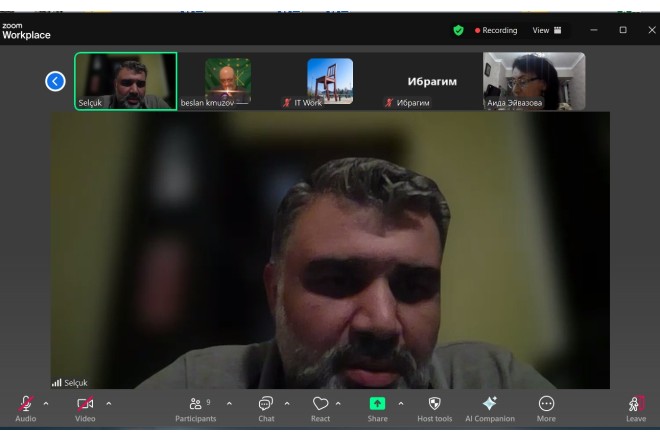Click the signal strength bars beside Selçuk

(56, 383)
